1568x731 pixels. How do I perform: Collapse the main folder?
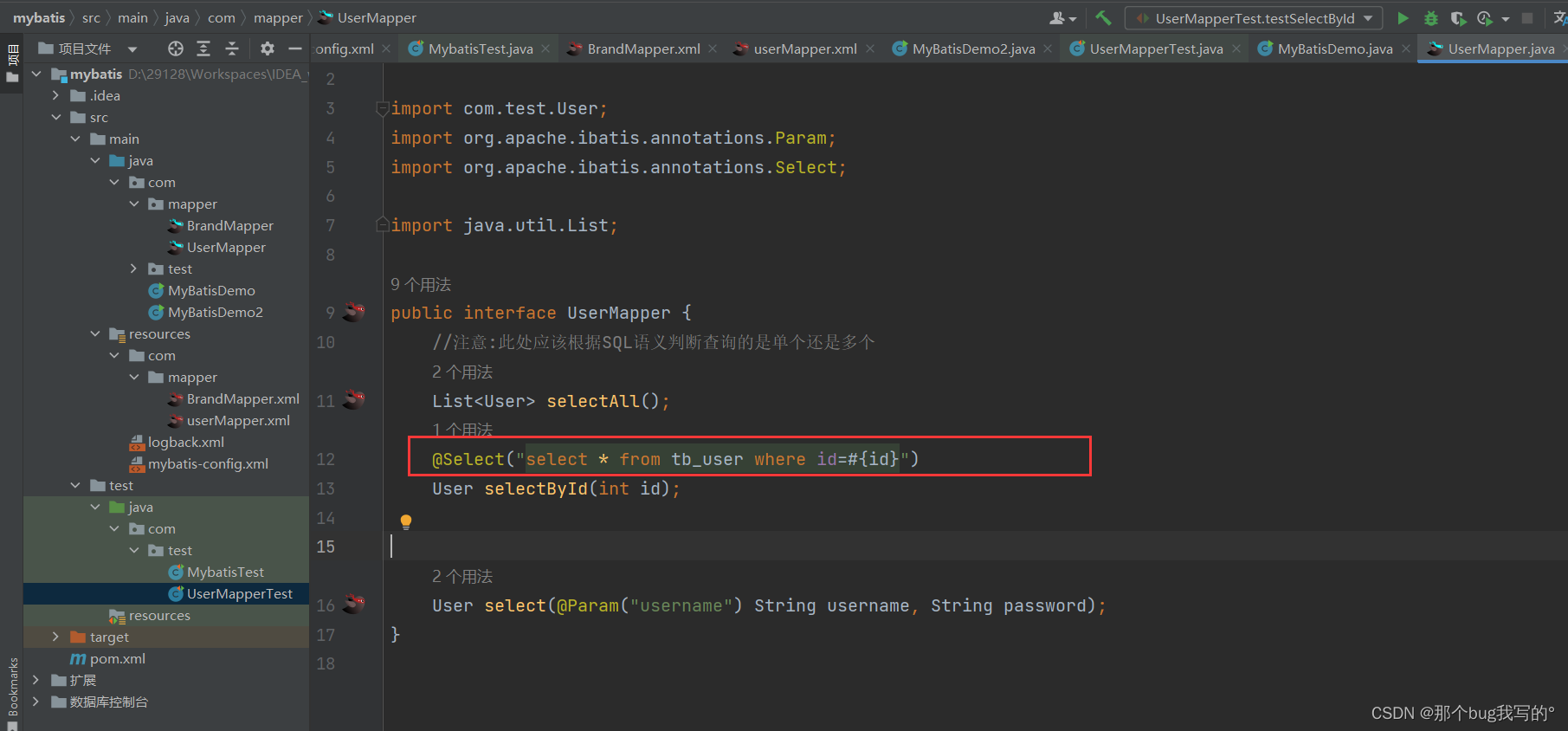tap(75, 139)
